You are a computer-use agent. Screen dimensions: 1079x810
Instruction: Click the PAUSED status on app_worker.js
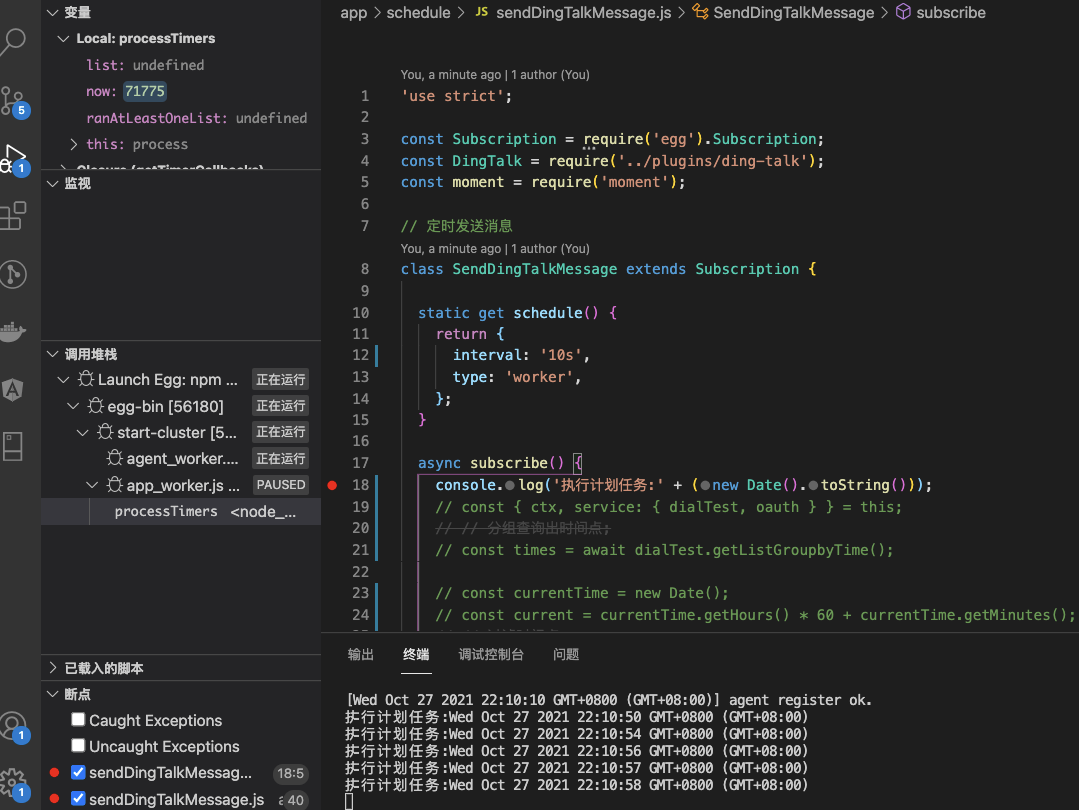tap(281, 485)
